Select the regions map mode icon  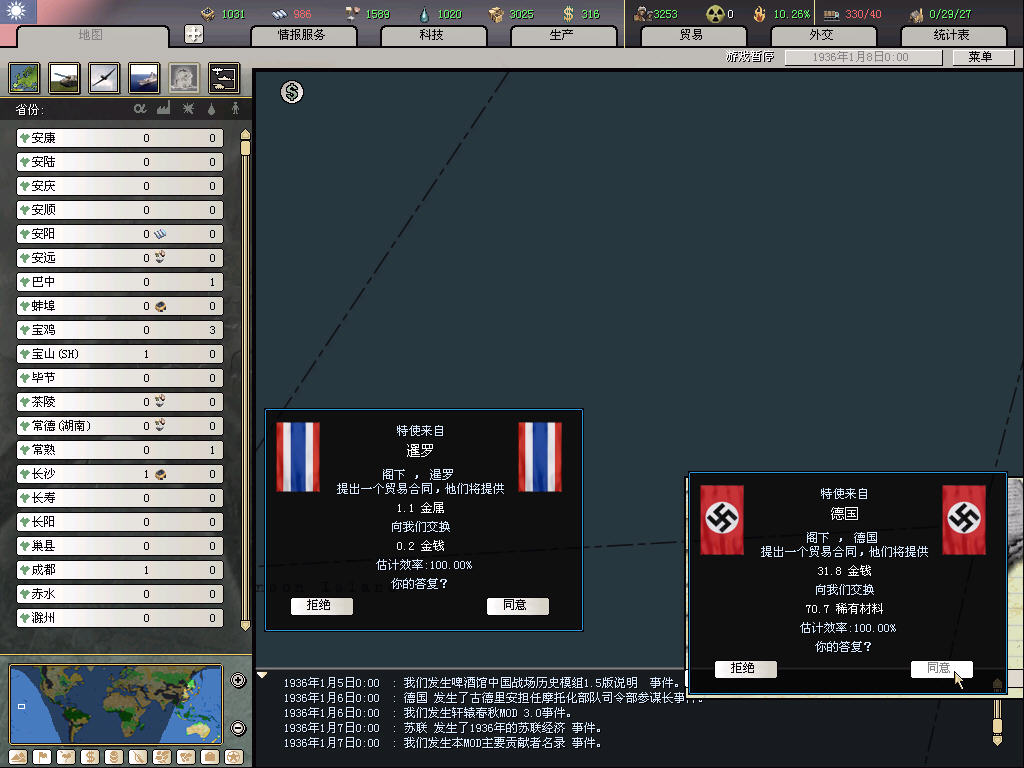tap(162, 757)
